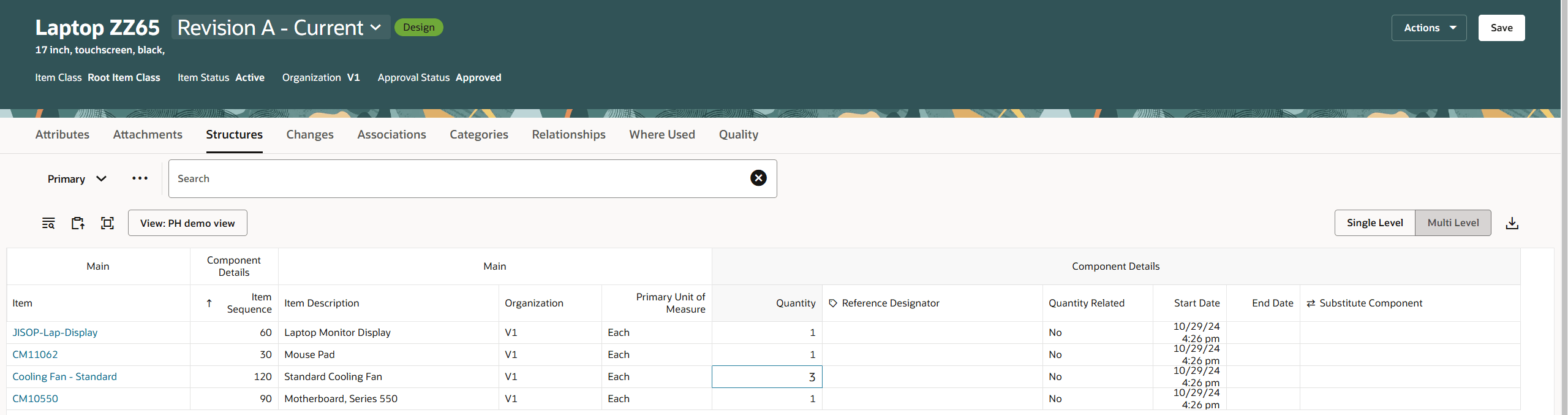Click the Quantity cell for Motherboard, Series 550
Screen dimensions: 1568x415
point(767,399)
